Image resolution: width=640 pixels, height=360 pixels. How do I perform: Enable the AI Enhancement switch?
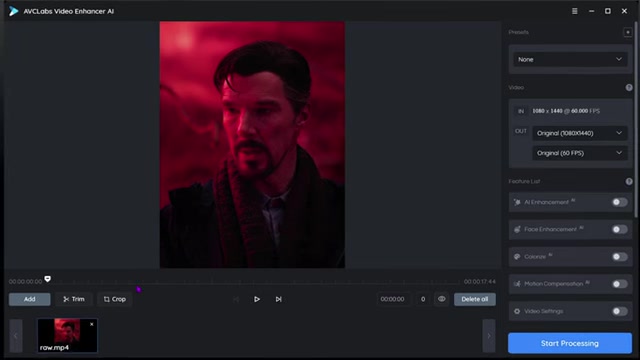[620, 202]
